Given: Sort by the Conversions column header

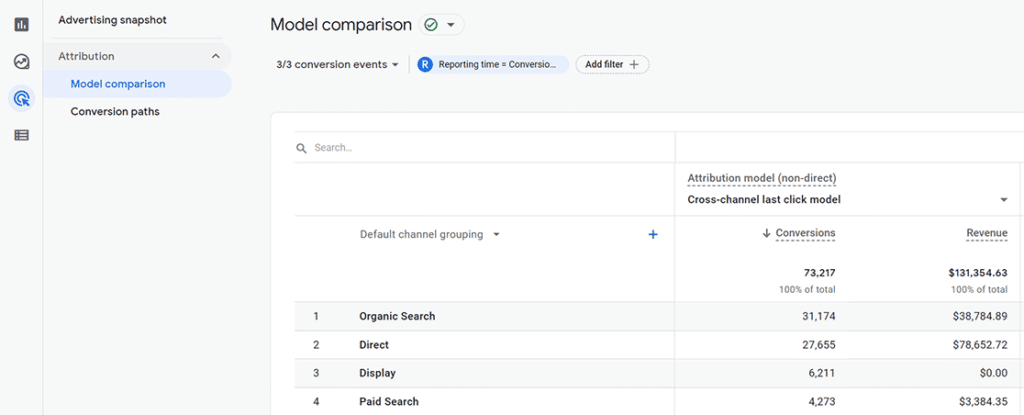Looking at the screenshot, I should [805, 233].
